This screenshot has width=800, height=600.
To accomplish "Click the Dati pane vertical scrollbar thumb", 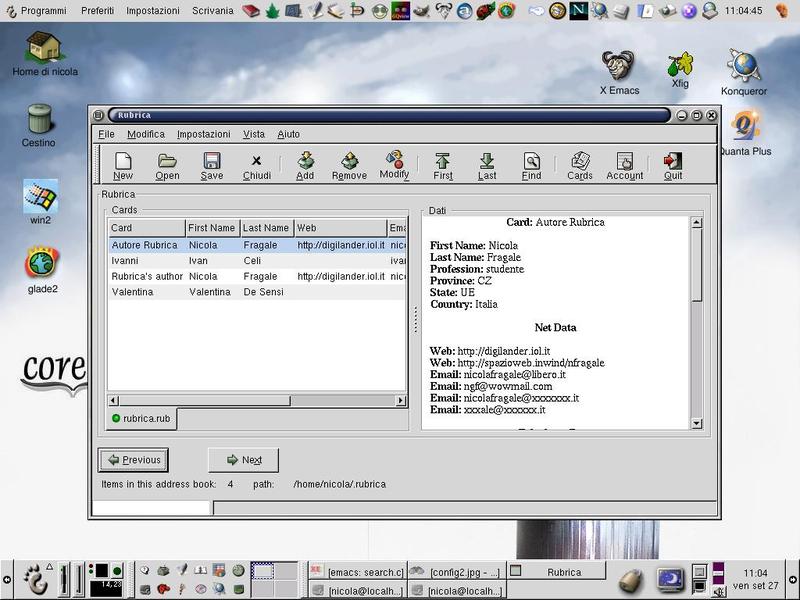I will pos(696,265).
